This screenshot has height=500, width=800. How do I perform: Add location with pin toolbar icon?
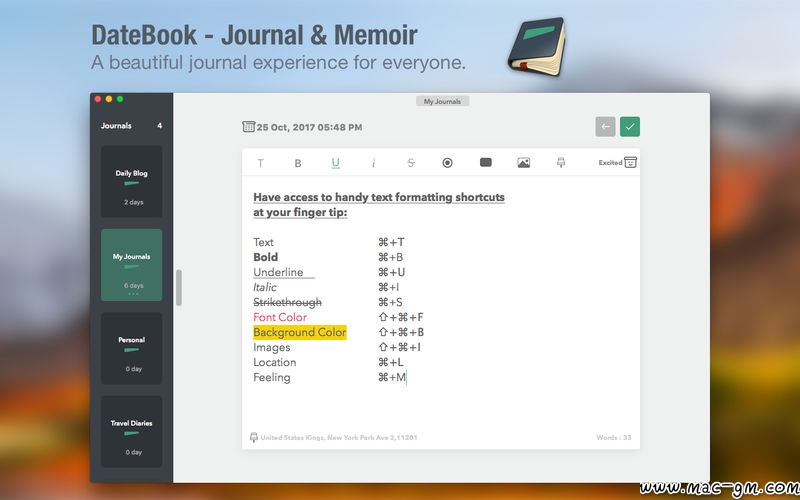click(561, 163)
